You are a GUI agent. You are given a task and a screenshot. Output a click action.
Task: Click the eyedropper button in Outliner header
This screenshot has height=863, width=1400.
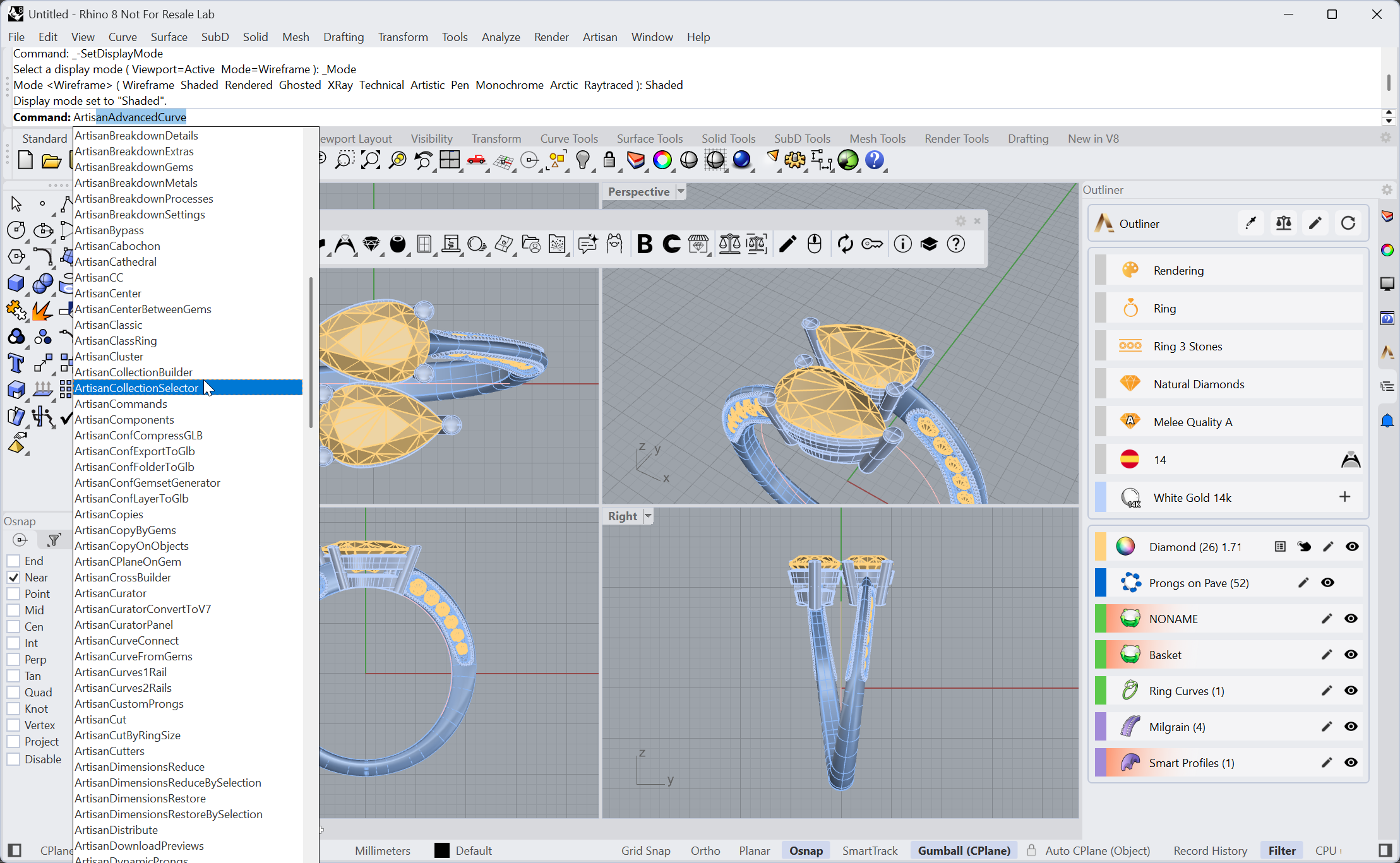tap(1251, 223)
